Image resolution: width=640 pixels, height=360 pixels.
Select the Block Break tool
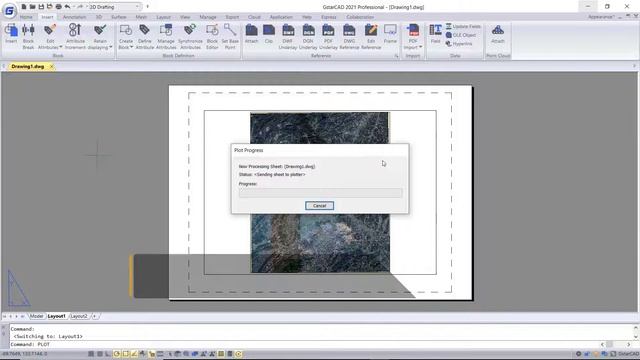(x=28, y=36)
